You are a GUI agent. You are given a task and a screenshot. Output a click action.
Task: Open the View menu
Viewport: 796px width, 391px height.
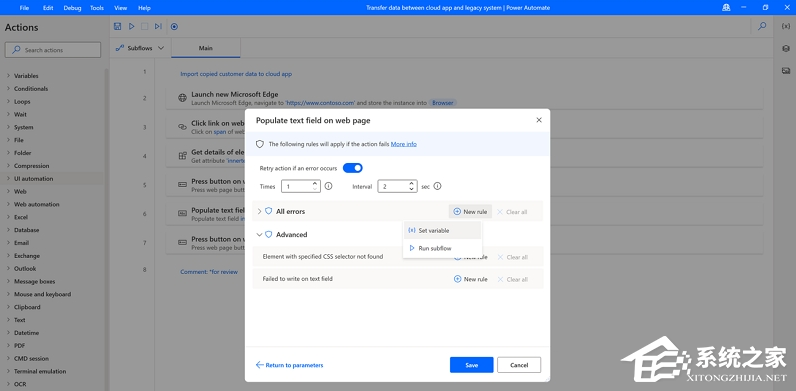pyautogui.click(x=121, y=8)
